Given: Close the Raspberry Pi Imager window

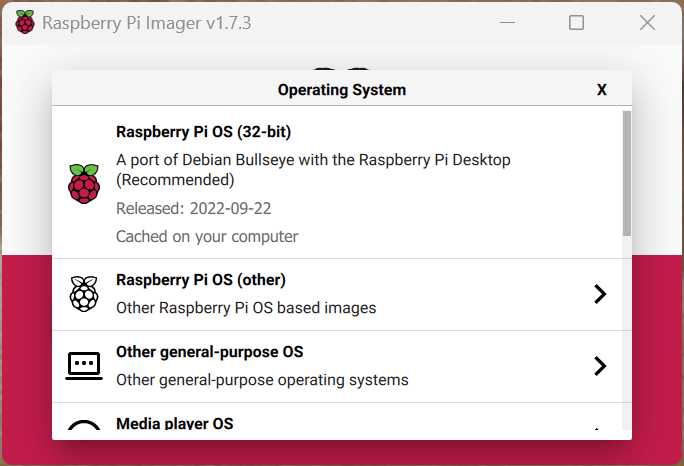Looking at the screenshot, I should pos(647,22).
